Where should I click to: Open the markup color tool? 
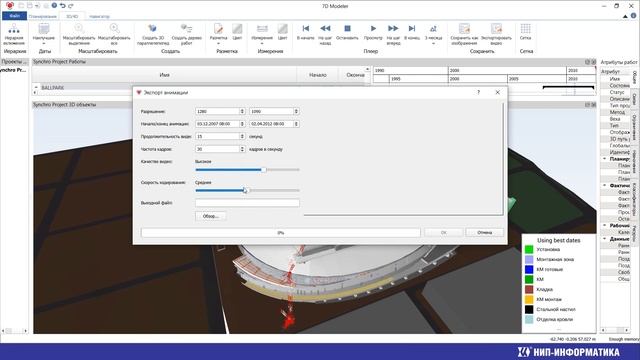(237, 32)
